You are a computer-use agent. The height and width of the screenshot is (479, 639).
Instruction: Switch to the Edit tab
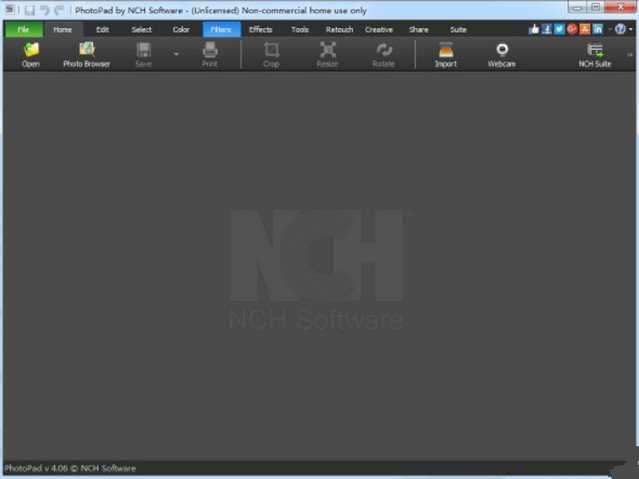pos(102,29)
